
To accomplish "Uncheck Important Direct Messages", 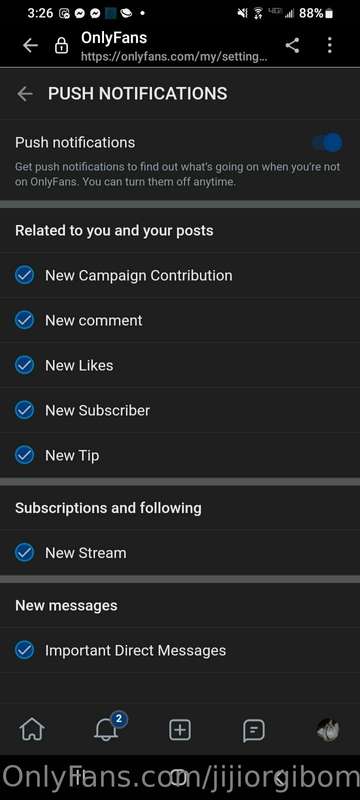I will (x=24, y=650).
